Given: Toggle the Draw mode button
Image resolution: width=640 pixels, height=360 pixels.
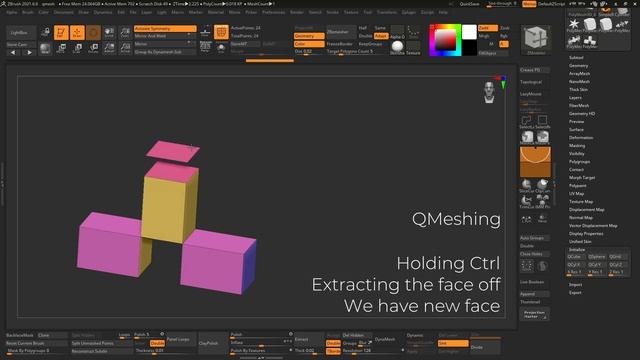Looking at the screenshot, I should (x=77, y=33).
